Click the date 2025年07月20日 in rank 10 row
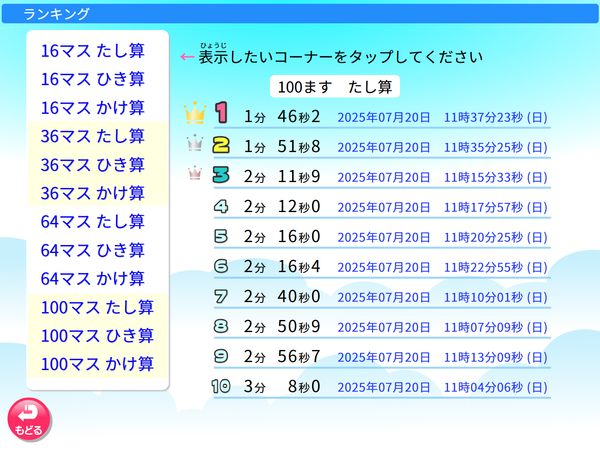The width and height of the screenshot is (600, 450). coord(384,387)
